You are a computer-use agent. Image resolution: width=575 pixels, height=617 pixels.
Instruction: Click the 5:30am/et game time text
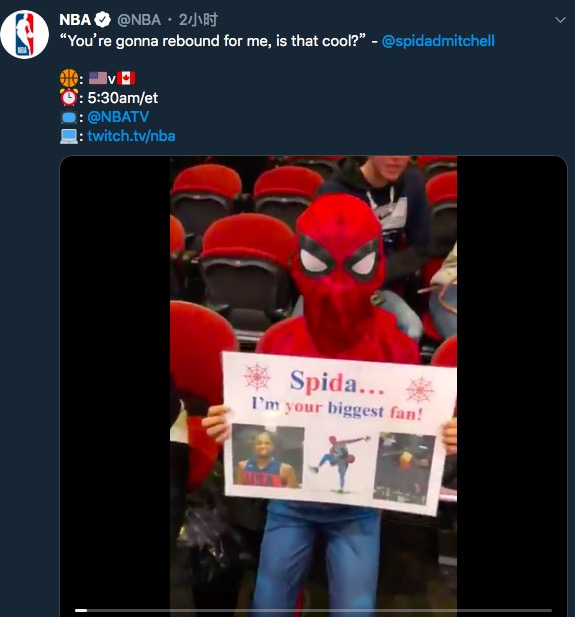coord(123,98)
